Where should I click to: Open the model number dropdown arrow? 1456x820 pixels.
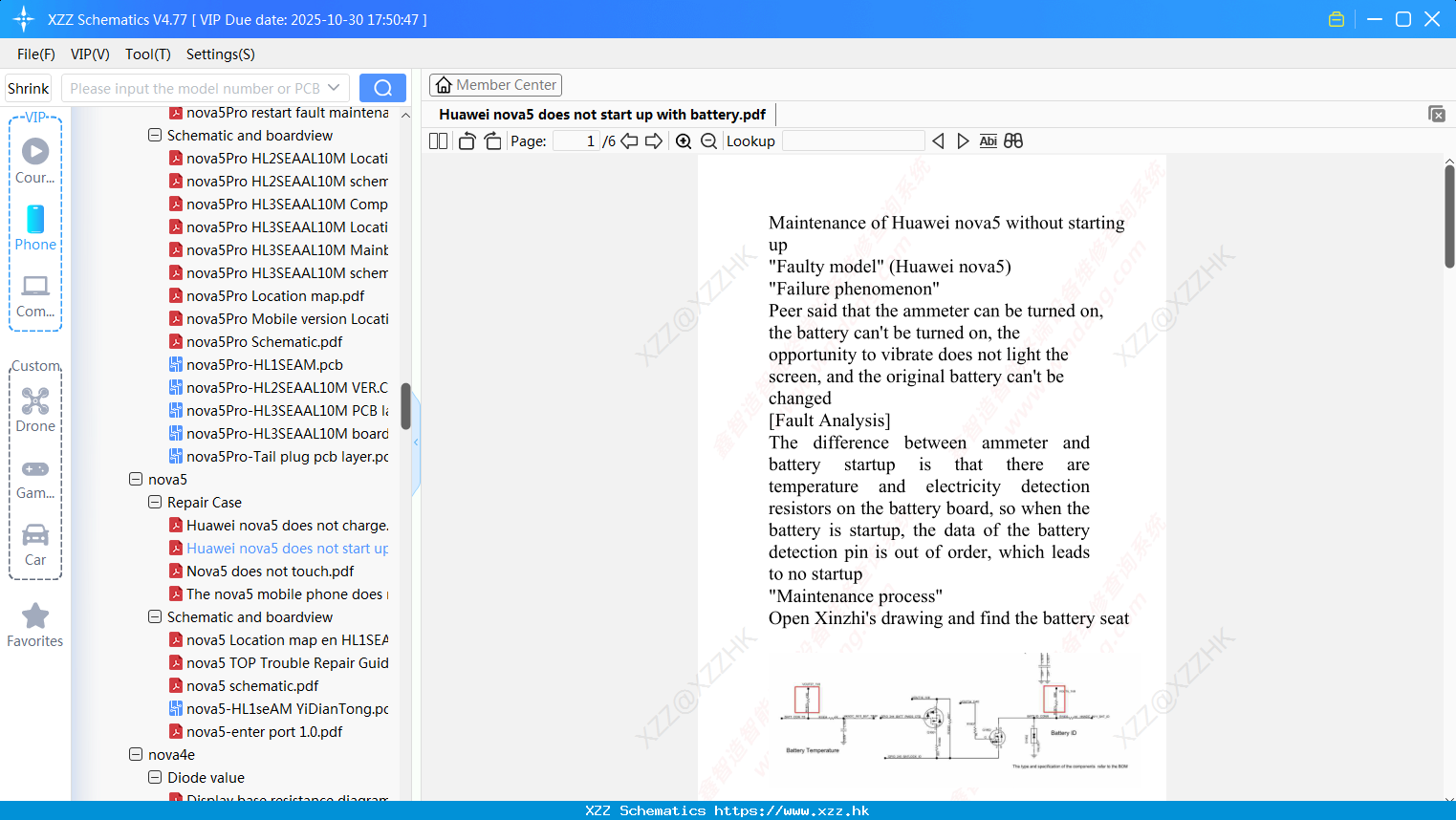[x=334, y=88]
